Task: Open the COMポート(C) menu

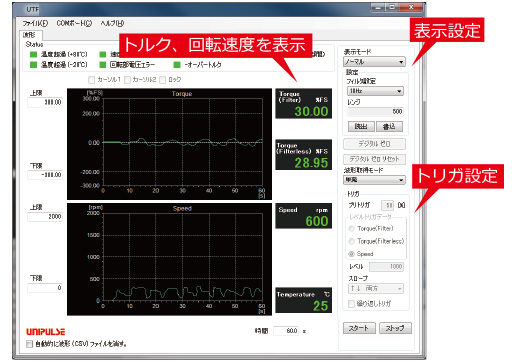Action: 74,23
